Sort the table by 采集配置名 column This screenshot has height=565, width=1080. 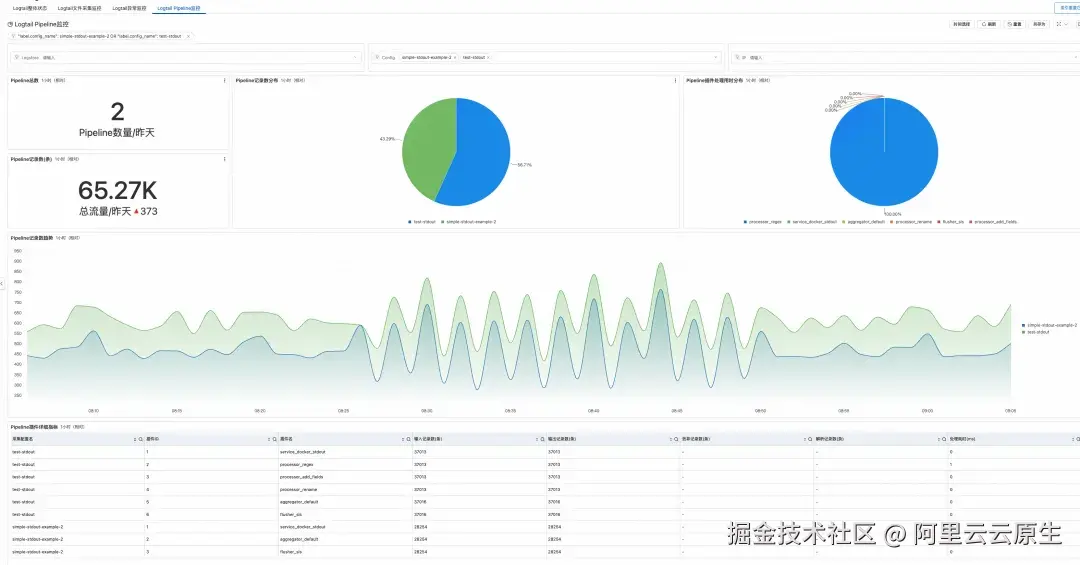tap(135, 439)
